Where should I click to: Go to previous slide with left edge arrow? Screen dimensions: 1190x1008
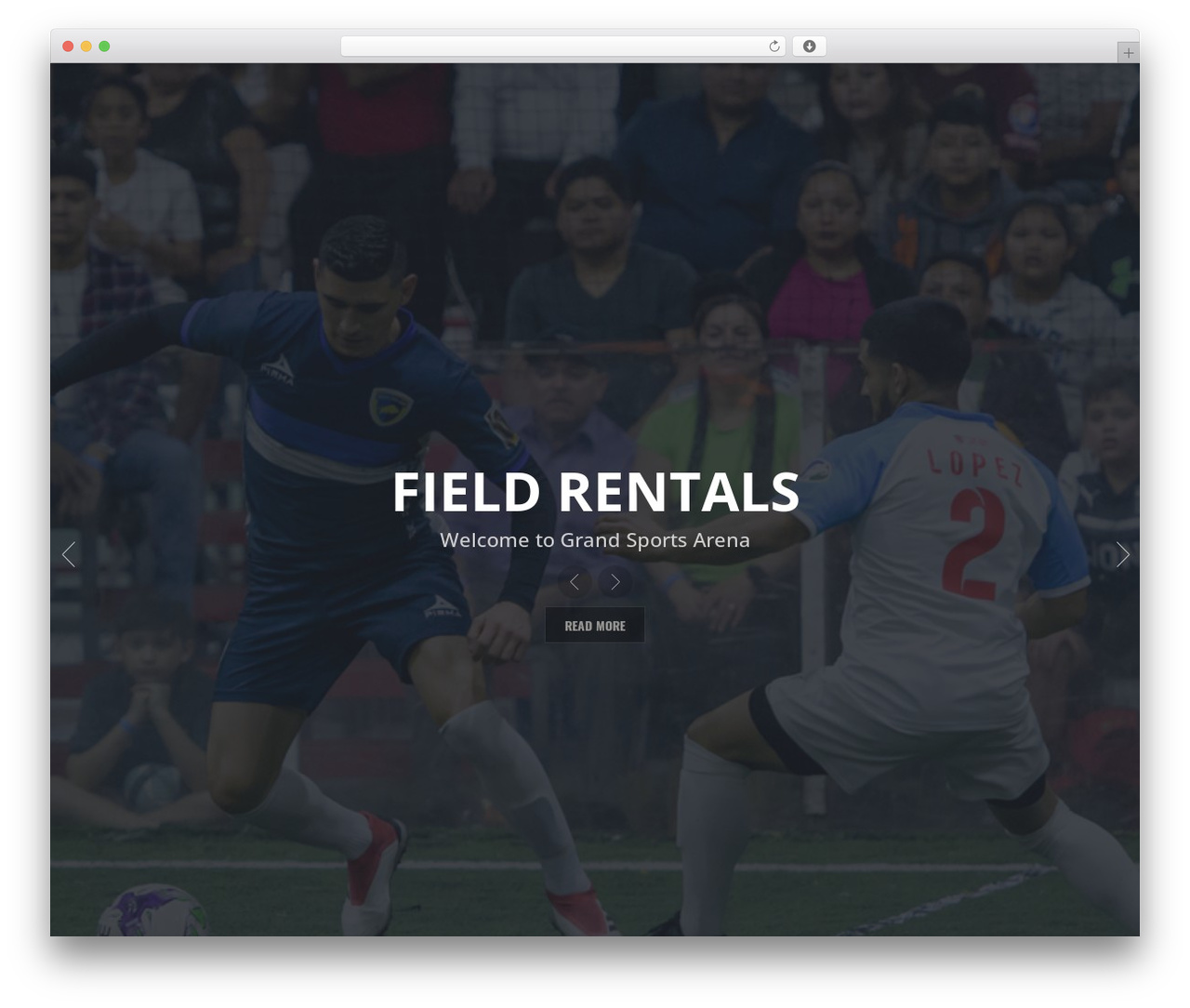pyautogui.click(x=69, y=555)
